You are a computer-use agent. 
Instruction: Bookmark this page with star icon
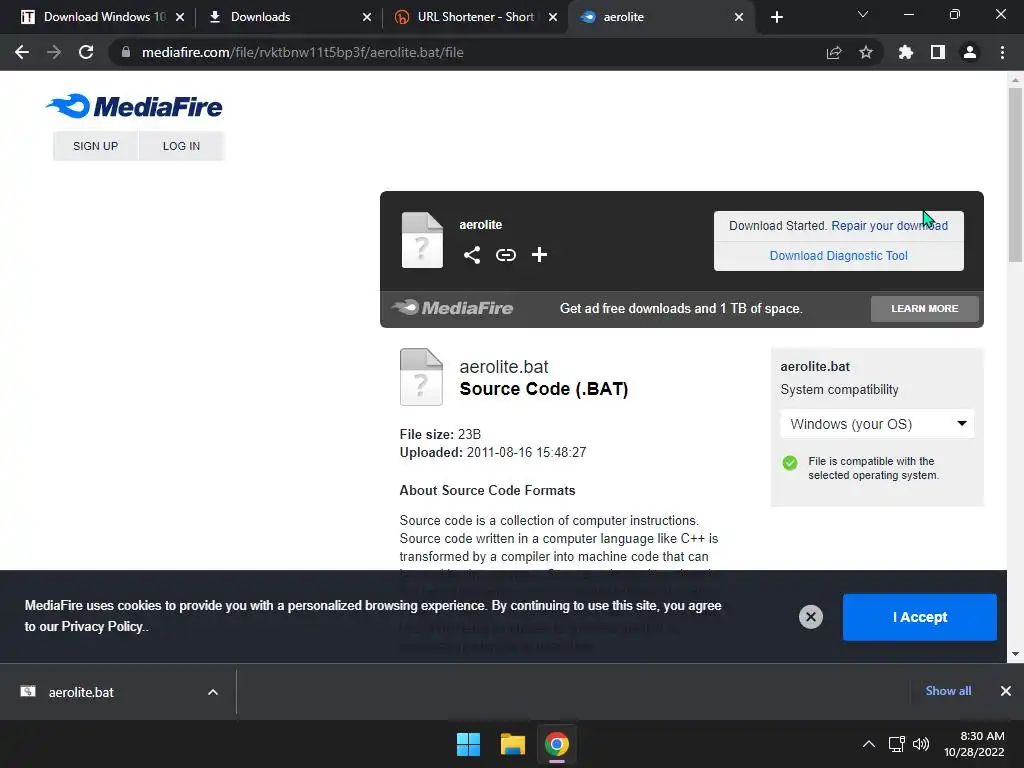coord(866,52)
